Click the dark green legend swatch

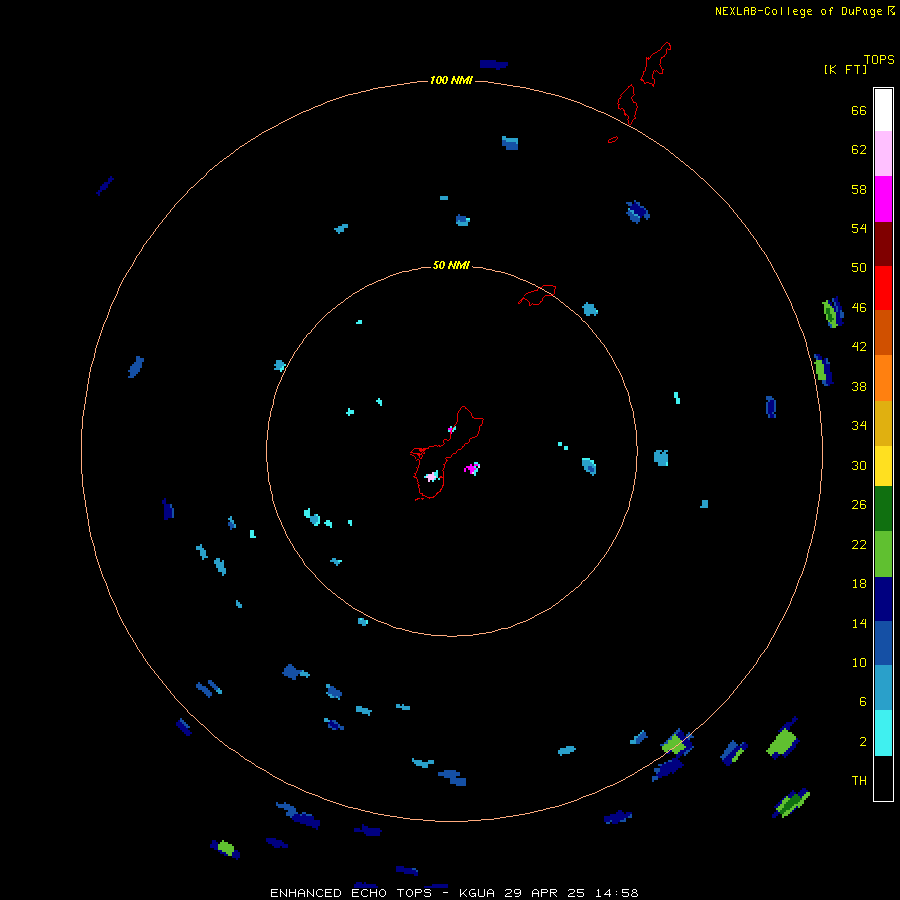tap(883, 509)
